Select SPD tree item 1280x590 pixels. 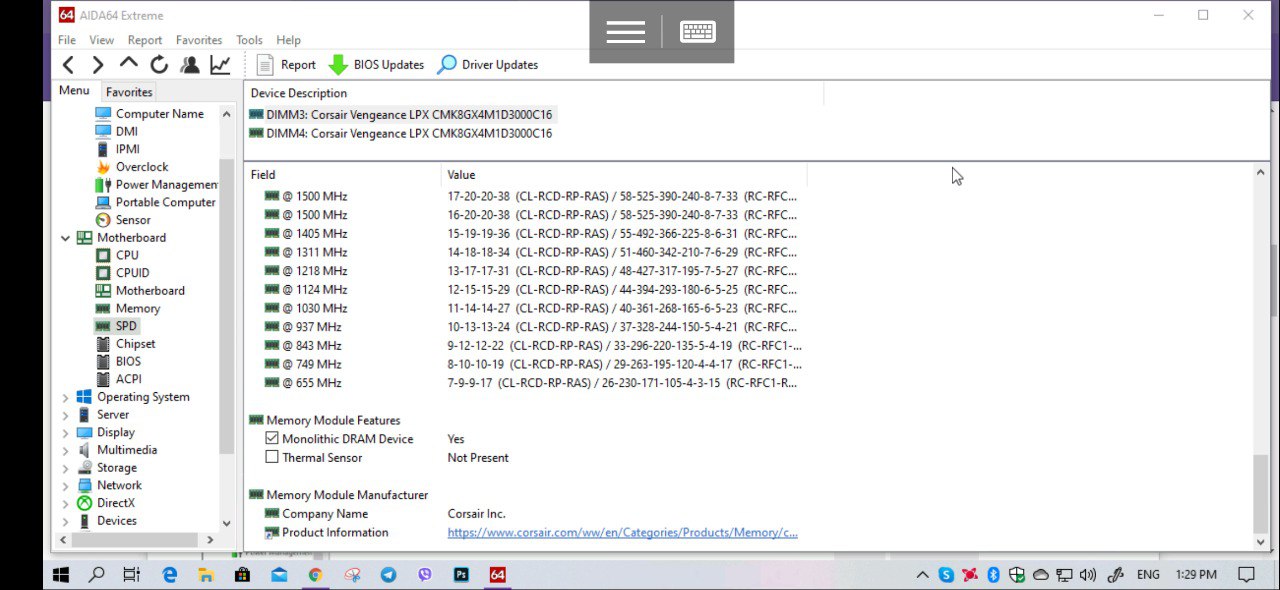click(x=116, y=326)
